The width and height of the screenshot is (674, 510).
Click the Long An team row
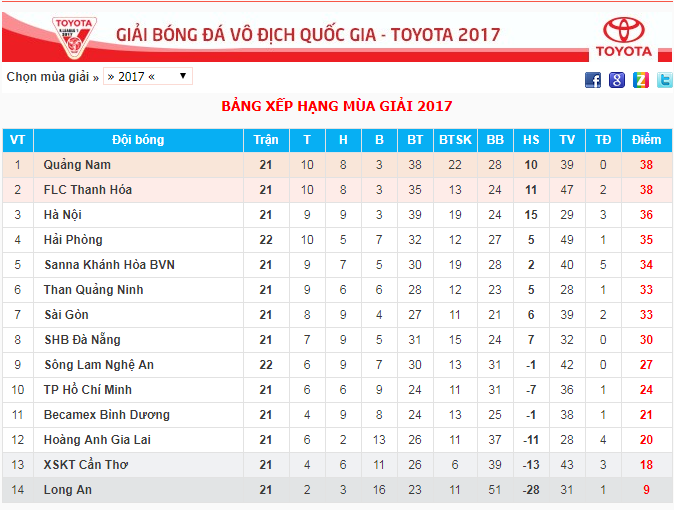tap(337, 490)
